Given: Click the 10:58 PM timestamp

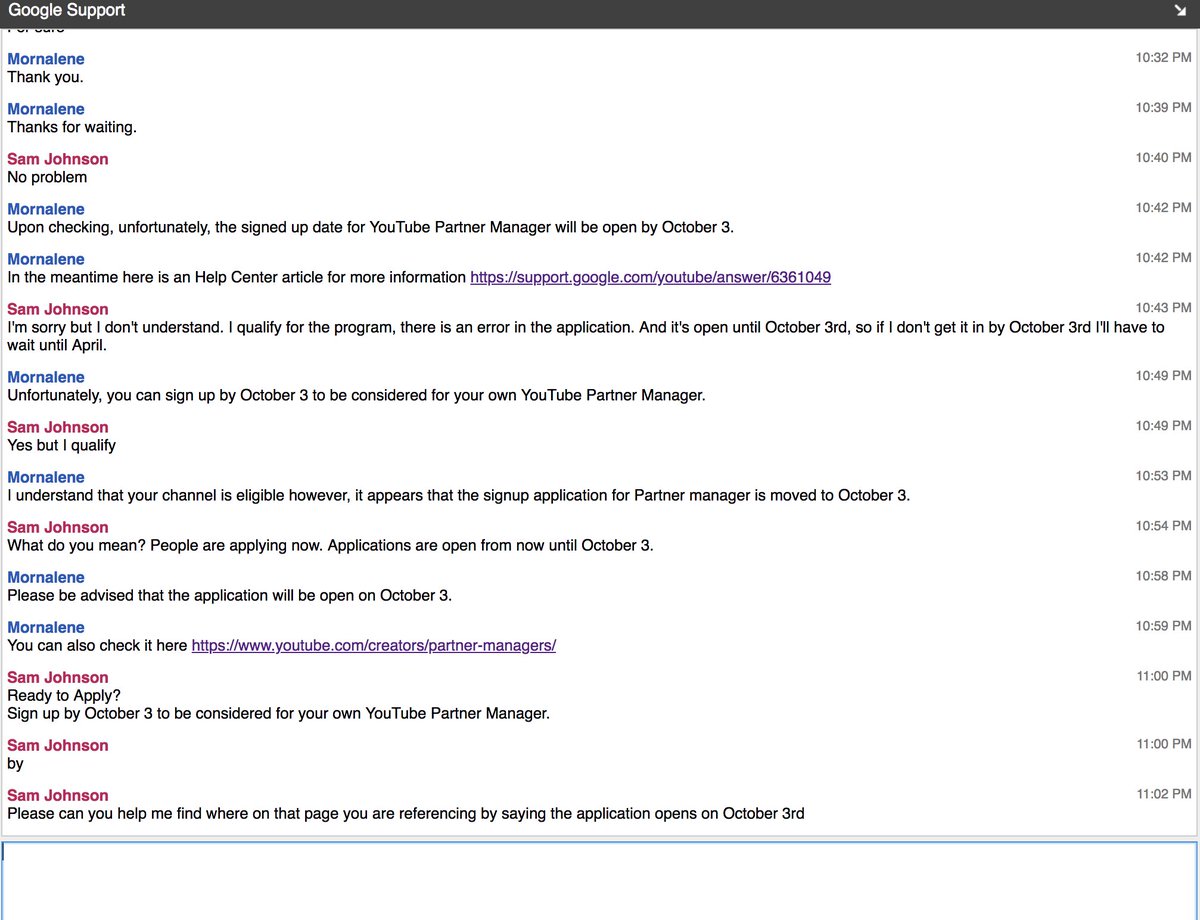Looking at the screenshot, I should coord(1163,575).
